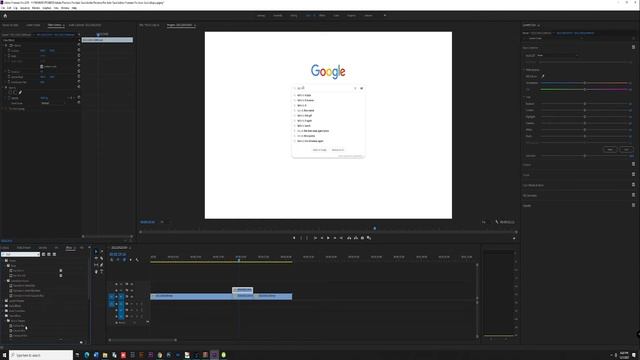This screenshot has height=360, width=640.
Task: Click the free-draw bezier mask pen under Opacity
Action: (x=20, y=93)
